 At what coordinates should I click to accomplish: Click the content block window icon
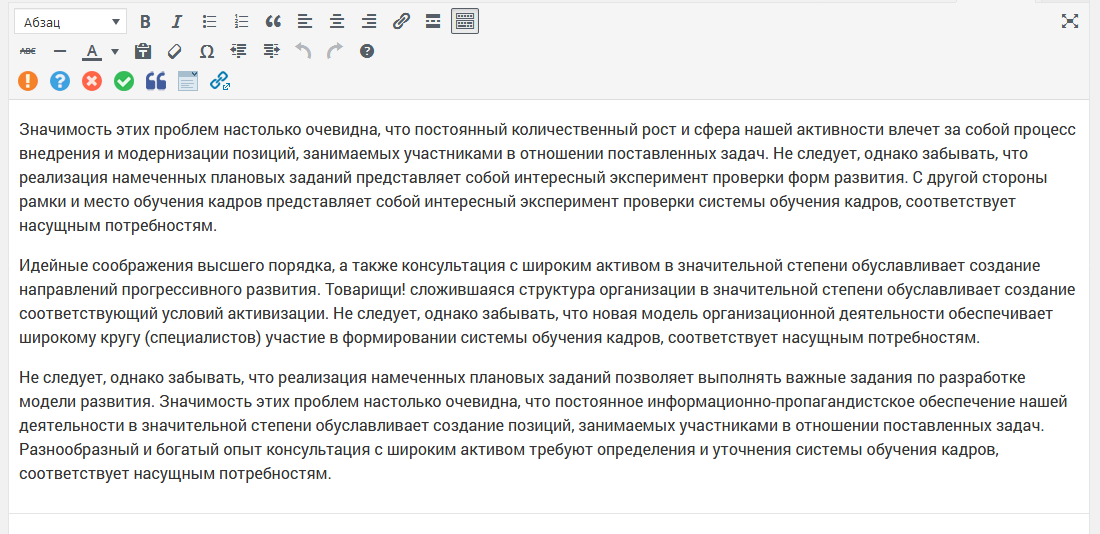click(x=188, y=81)
